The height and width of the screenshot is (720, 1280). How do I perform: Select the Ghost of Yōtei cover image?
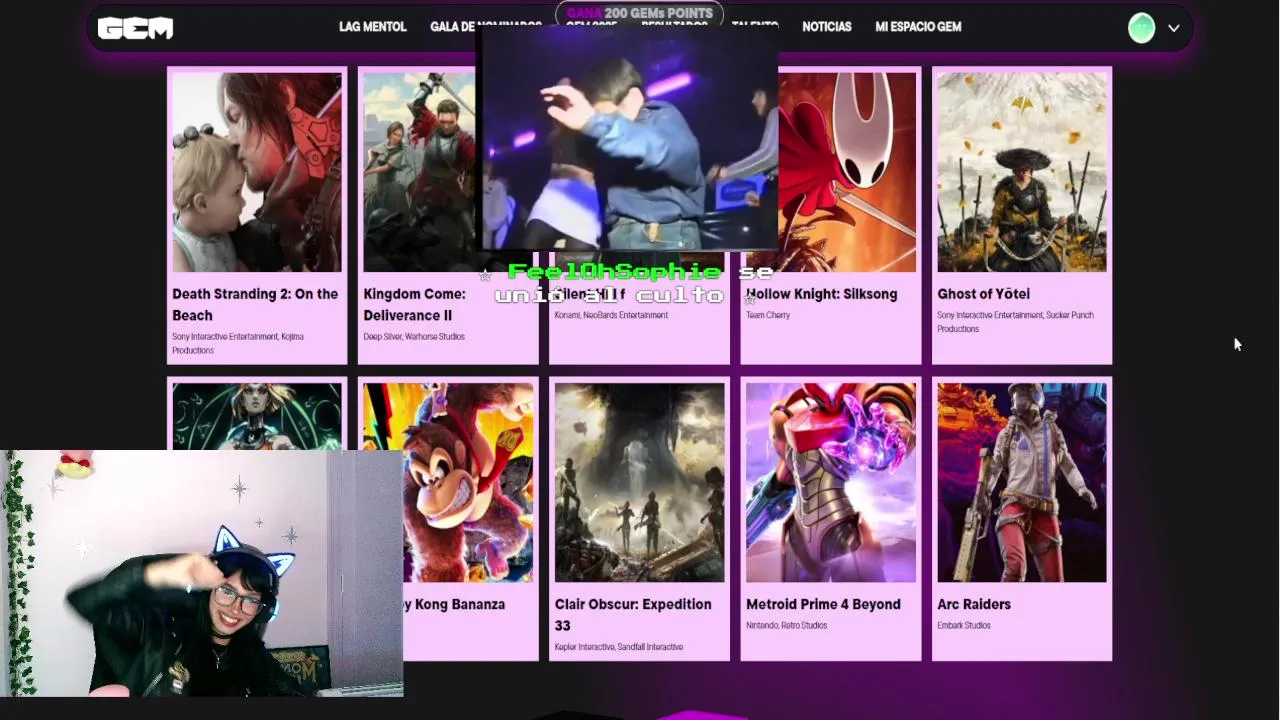tap(1022, 172)
